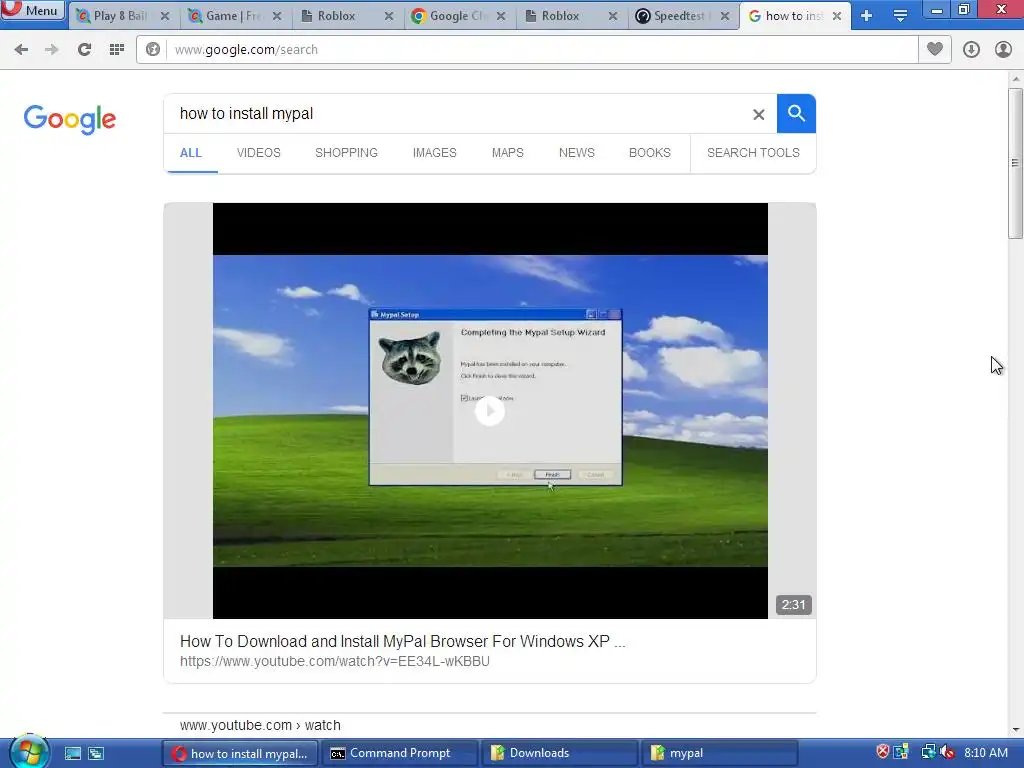
Task: Click the scrollbar down arrow
Action: (1016, 729)
